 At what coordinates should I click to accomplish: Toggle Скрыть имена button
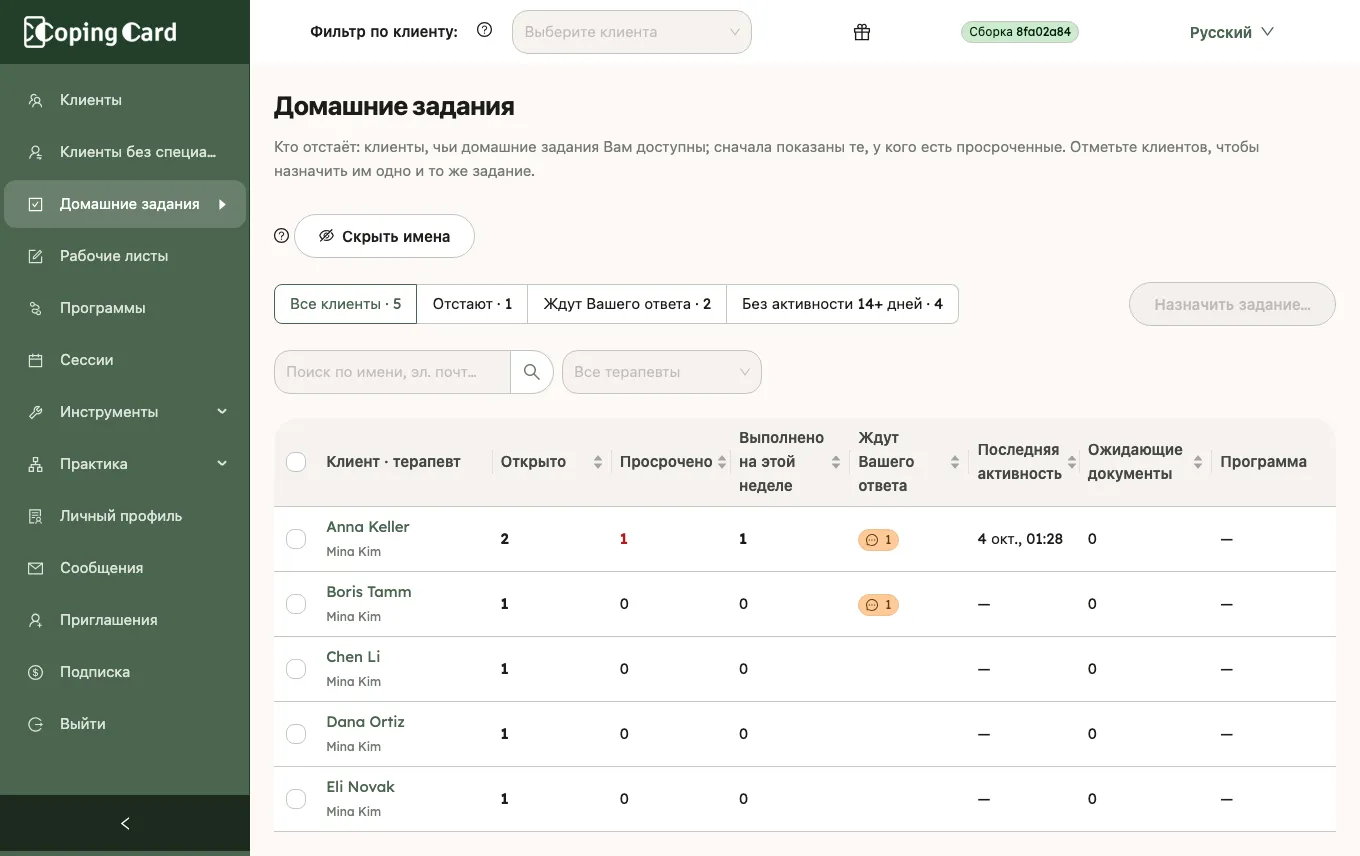384,236
